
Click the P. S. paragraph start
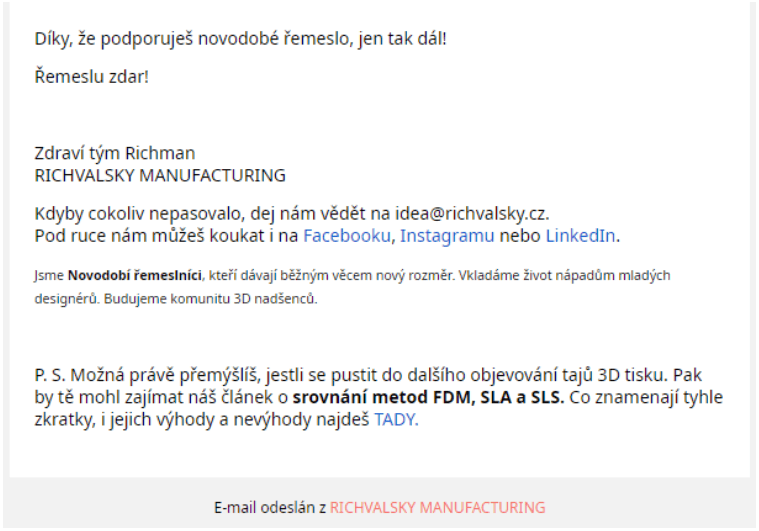point(50,375)
